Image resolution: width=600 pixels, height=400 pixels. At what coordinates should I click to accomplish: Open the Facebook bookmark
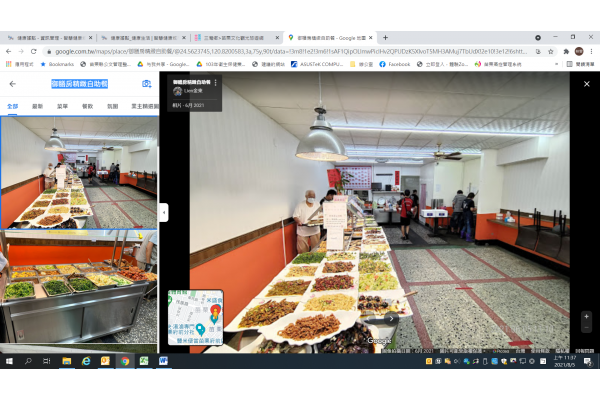click(x=395, y=64)
